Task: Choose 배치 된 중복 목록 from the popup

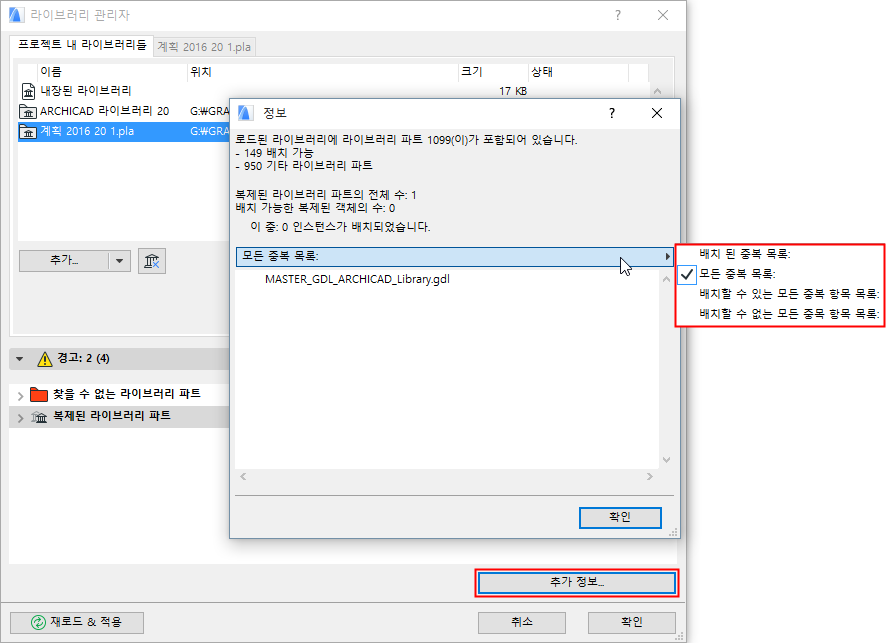Action: (780, 254)
